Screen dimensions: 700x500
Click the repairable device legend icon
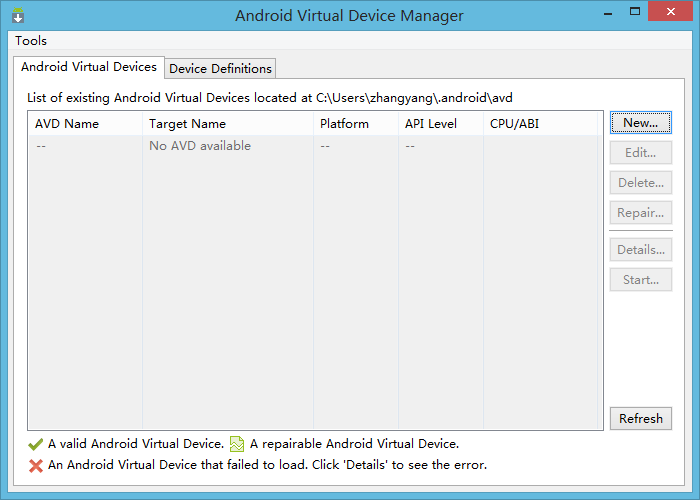pos(237,443)
